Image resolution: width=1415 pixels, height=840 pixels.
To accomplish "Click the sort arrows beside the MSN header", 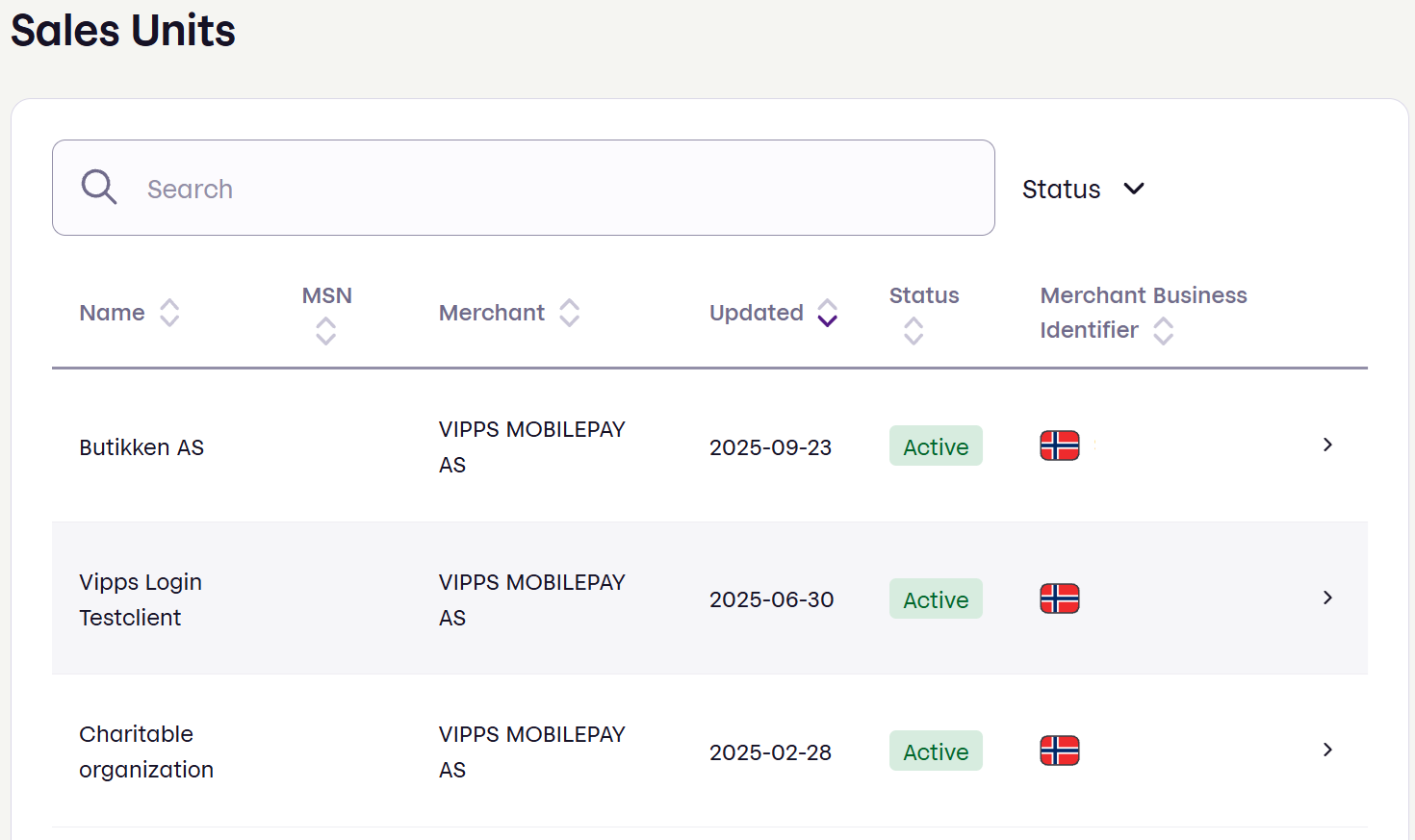I will tap(326, 330).
